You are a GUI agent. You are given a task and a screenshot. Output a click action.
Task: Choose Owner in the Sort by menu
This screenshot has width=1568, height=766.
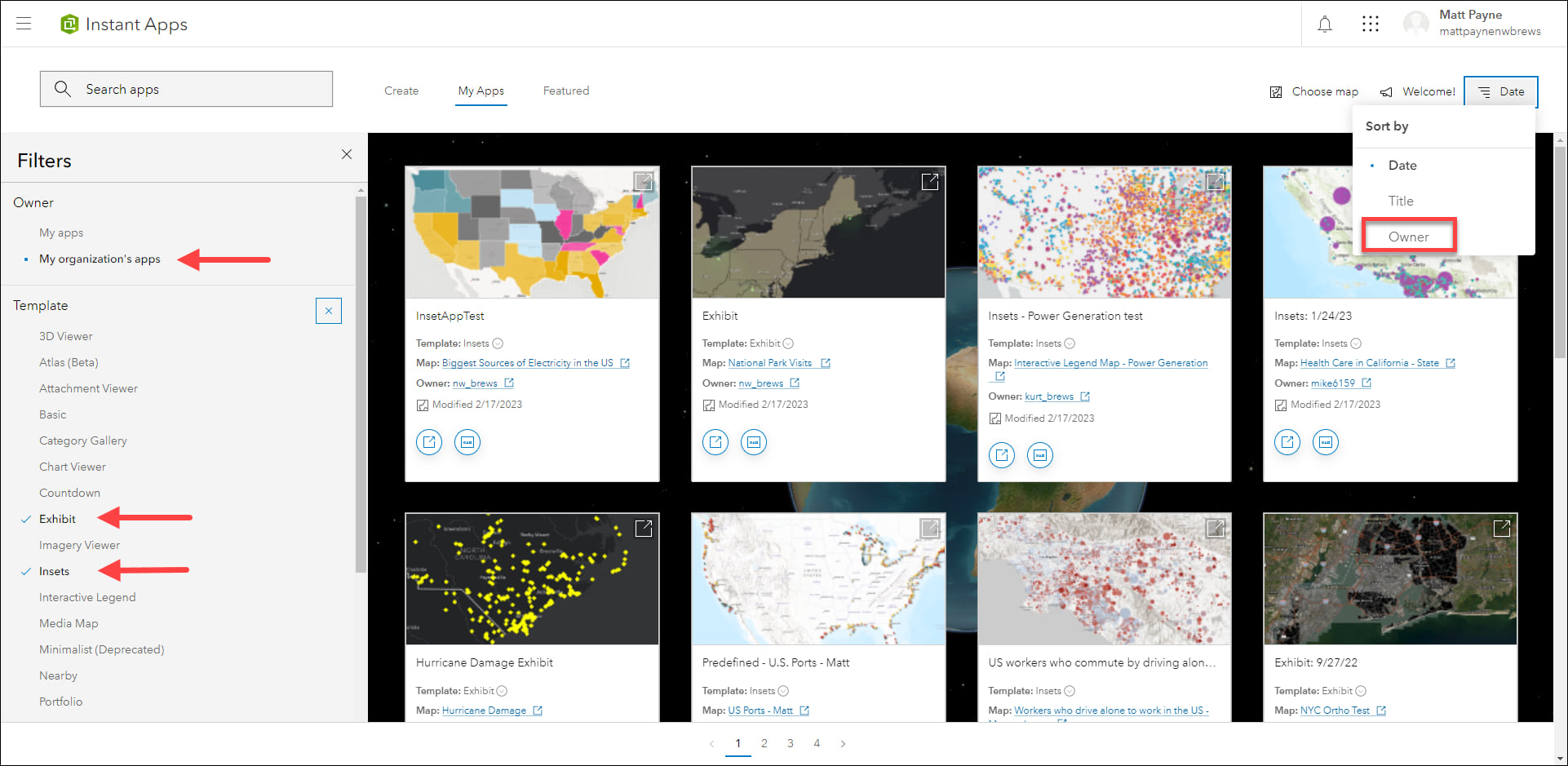(x=1409, y=237)
